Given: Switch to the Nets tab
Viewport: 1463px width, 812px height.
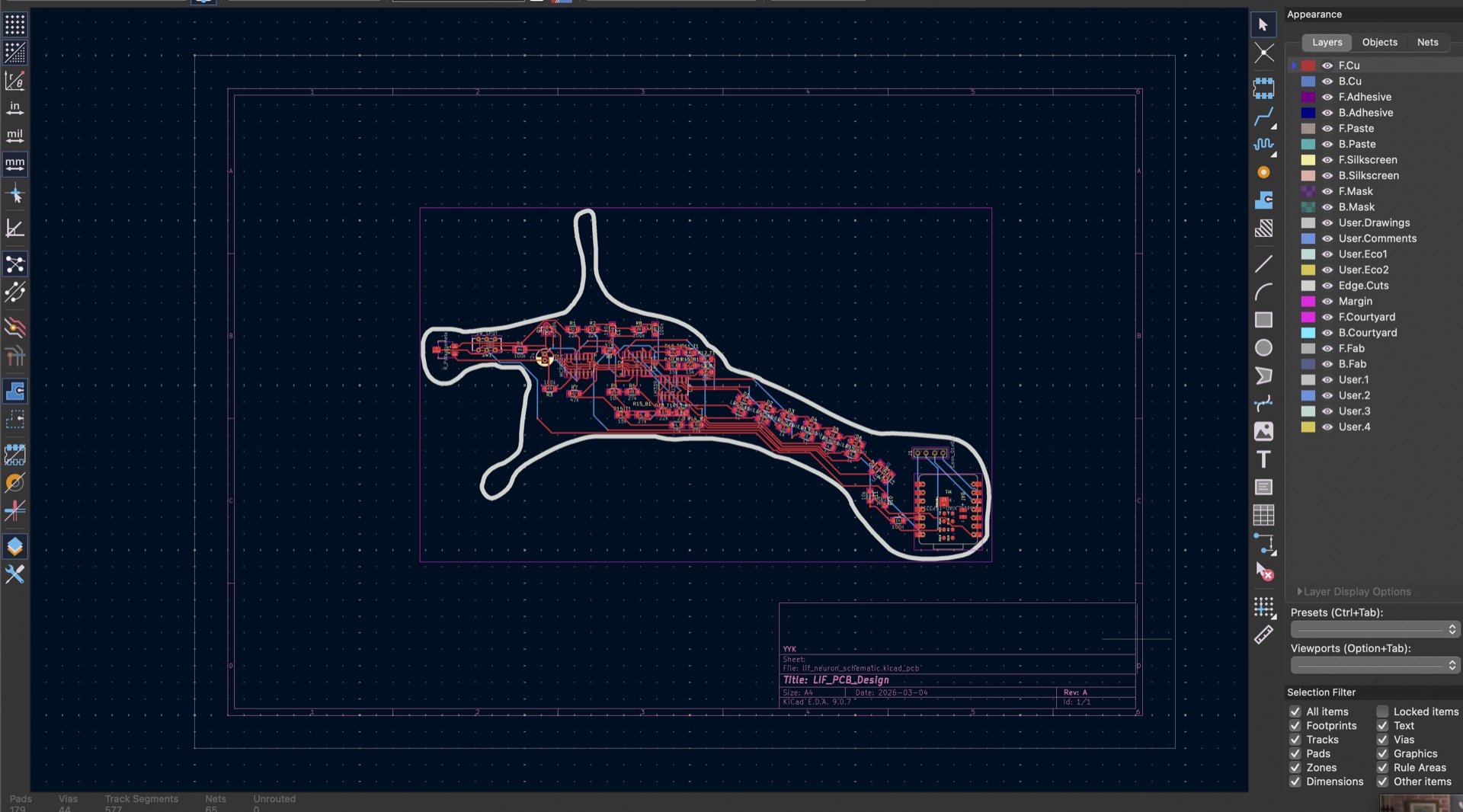Looking at the screenshot, I should pos(1428,43).
